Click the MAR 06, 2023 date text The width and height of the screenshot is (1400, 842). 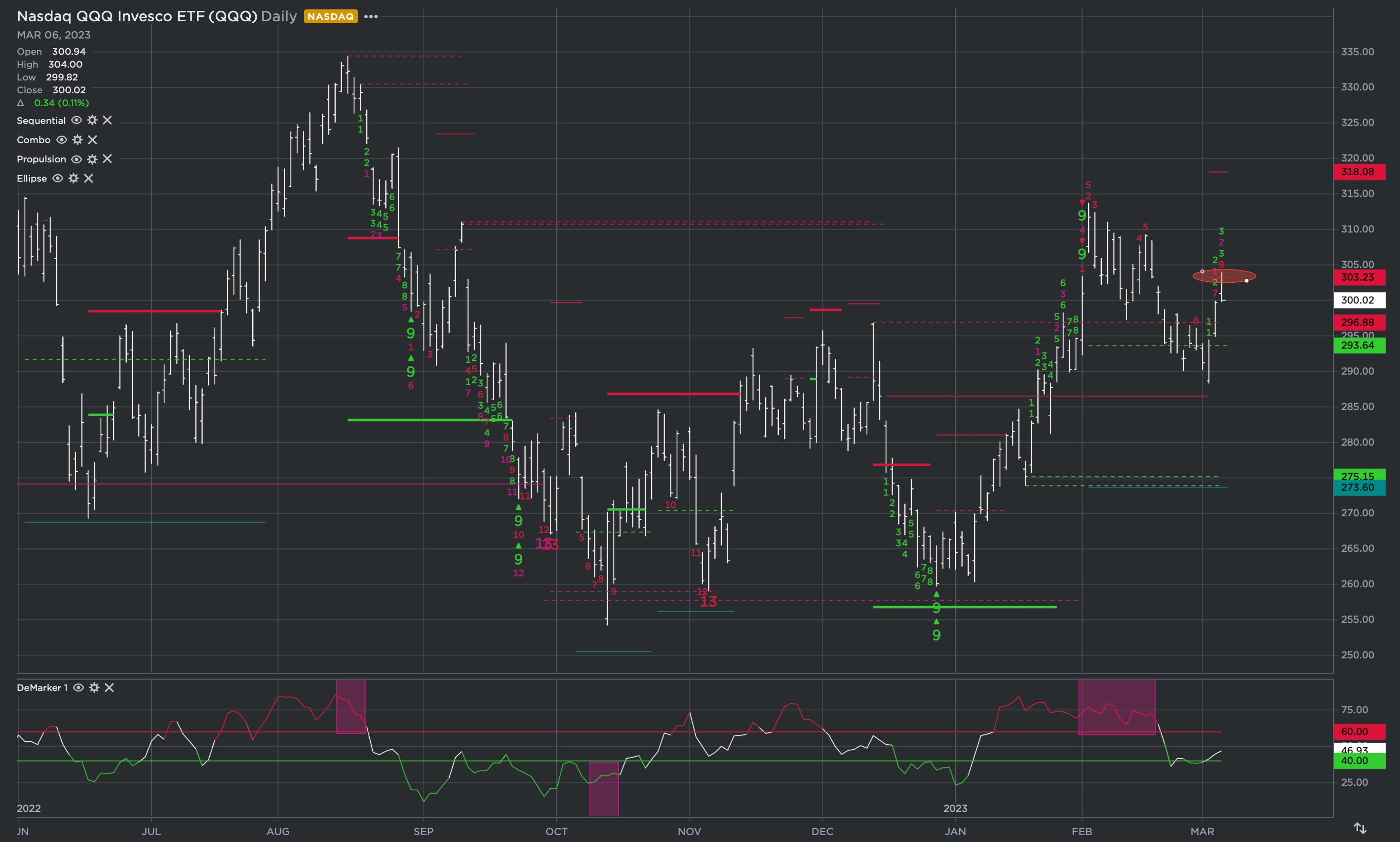click(x=53, y=35)
